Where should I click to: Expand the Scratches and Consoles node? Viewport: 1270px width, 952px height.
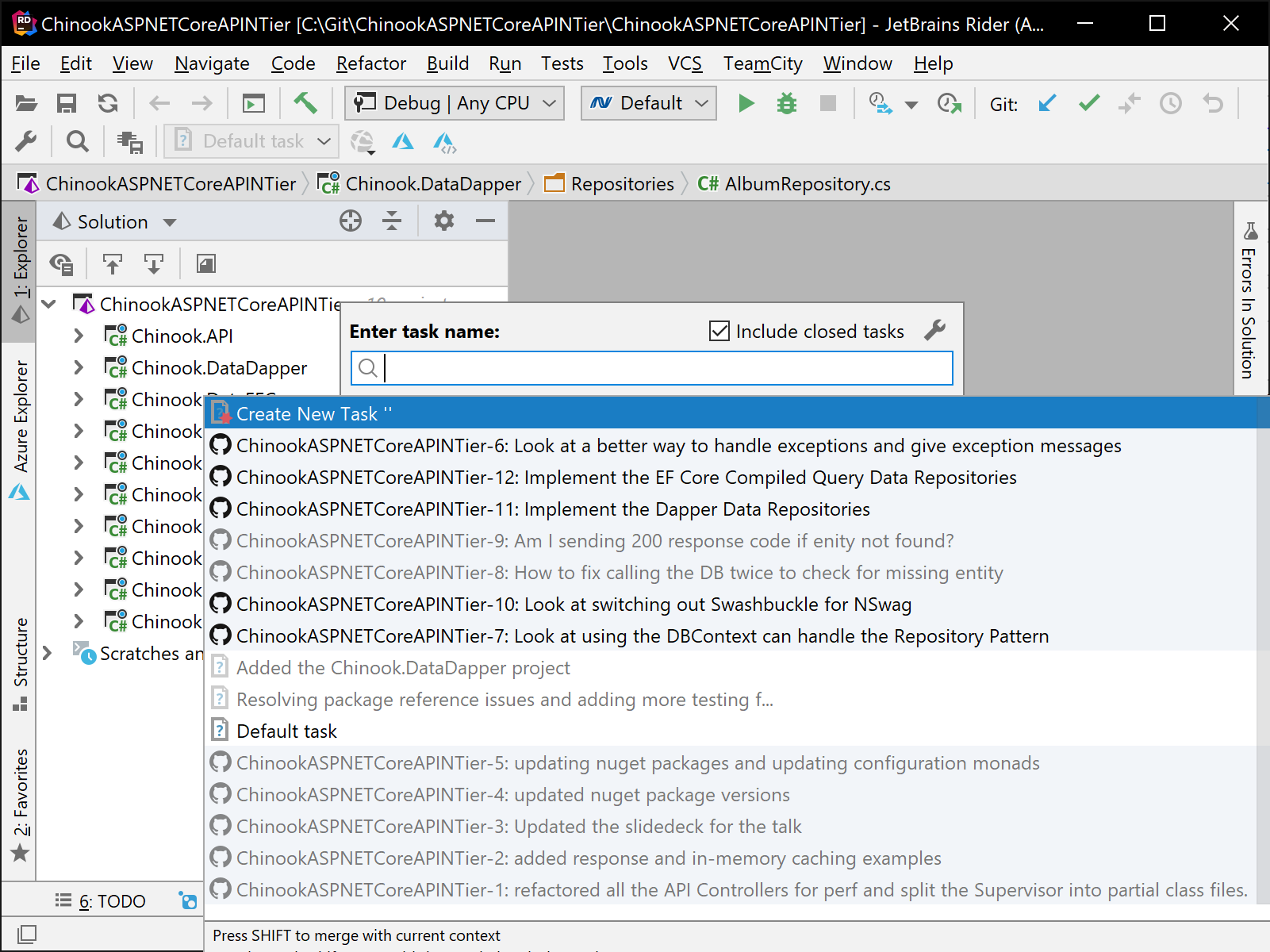click(48, 653)
